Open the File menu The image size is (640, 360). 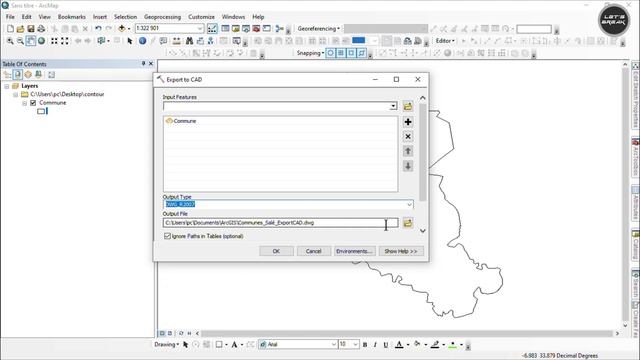pyautogui.click(x=10, y=17)
